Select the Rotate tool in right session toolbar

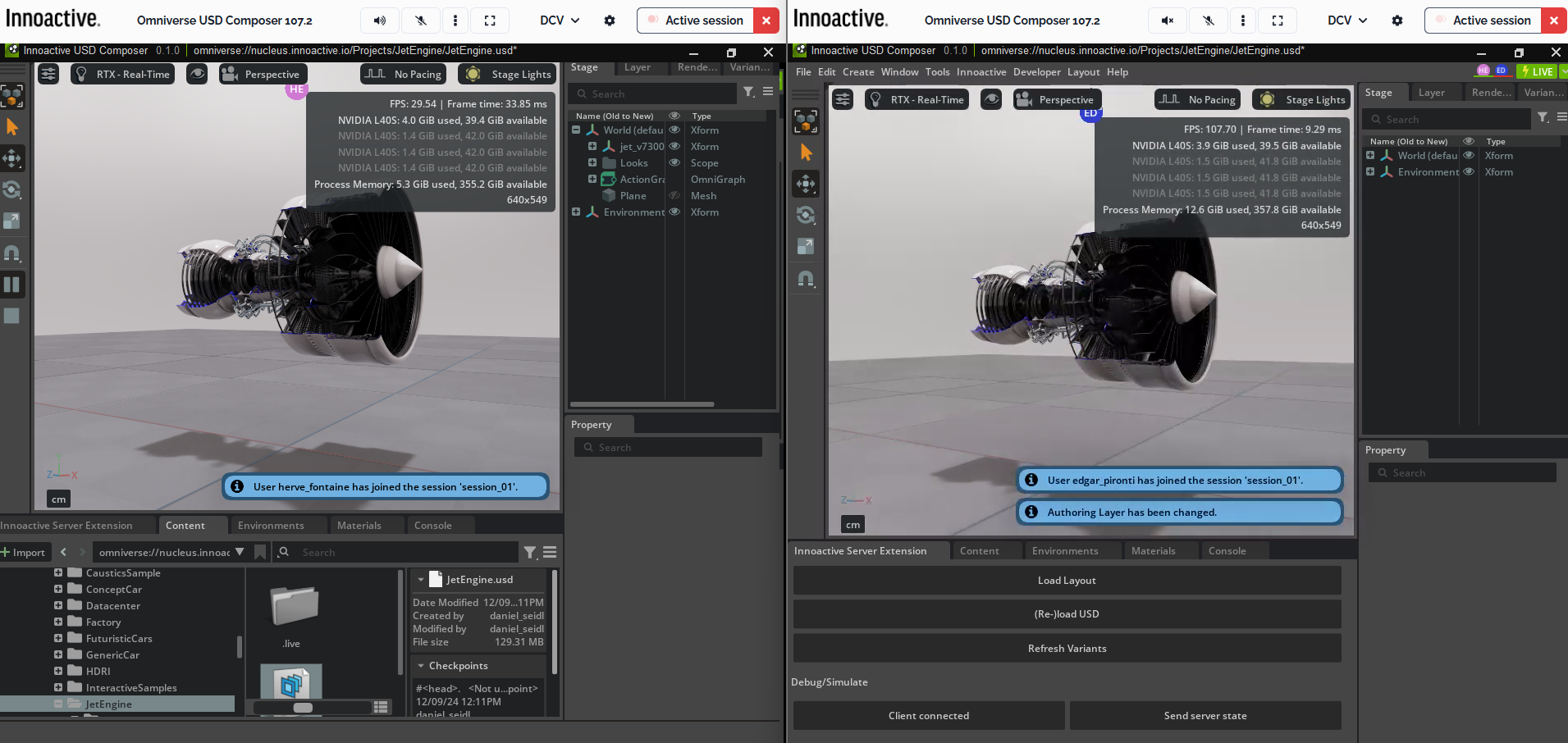click(x=806, y=215)
